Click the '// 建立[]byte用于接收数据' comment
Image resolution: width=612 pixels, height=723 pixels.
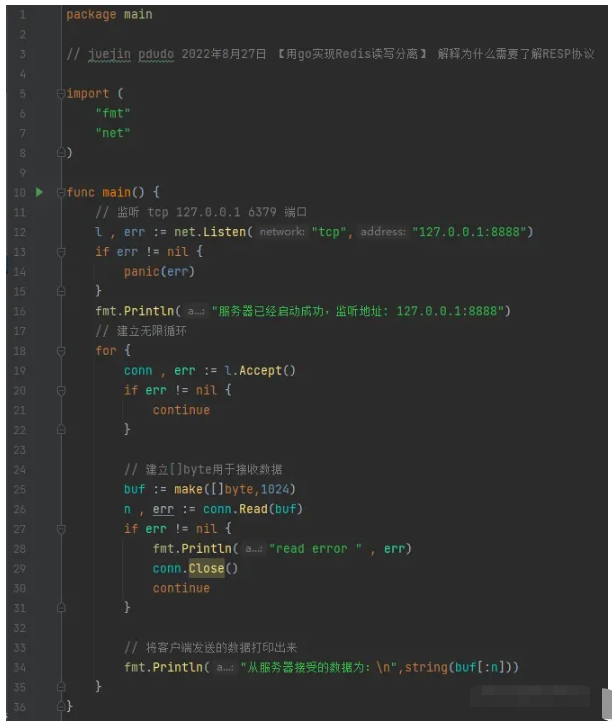pos(203,470)
